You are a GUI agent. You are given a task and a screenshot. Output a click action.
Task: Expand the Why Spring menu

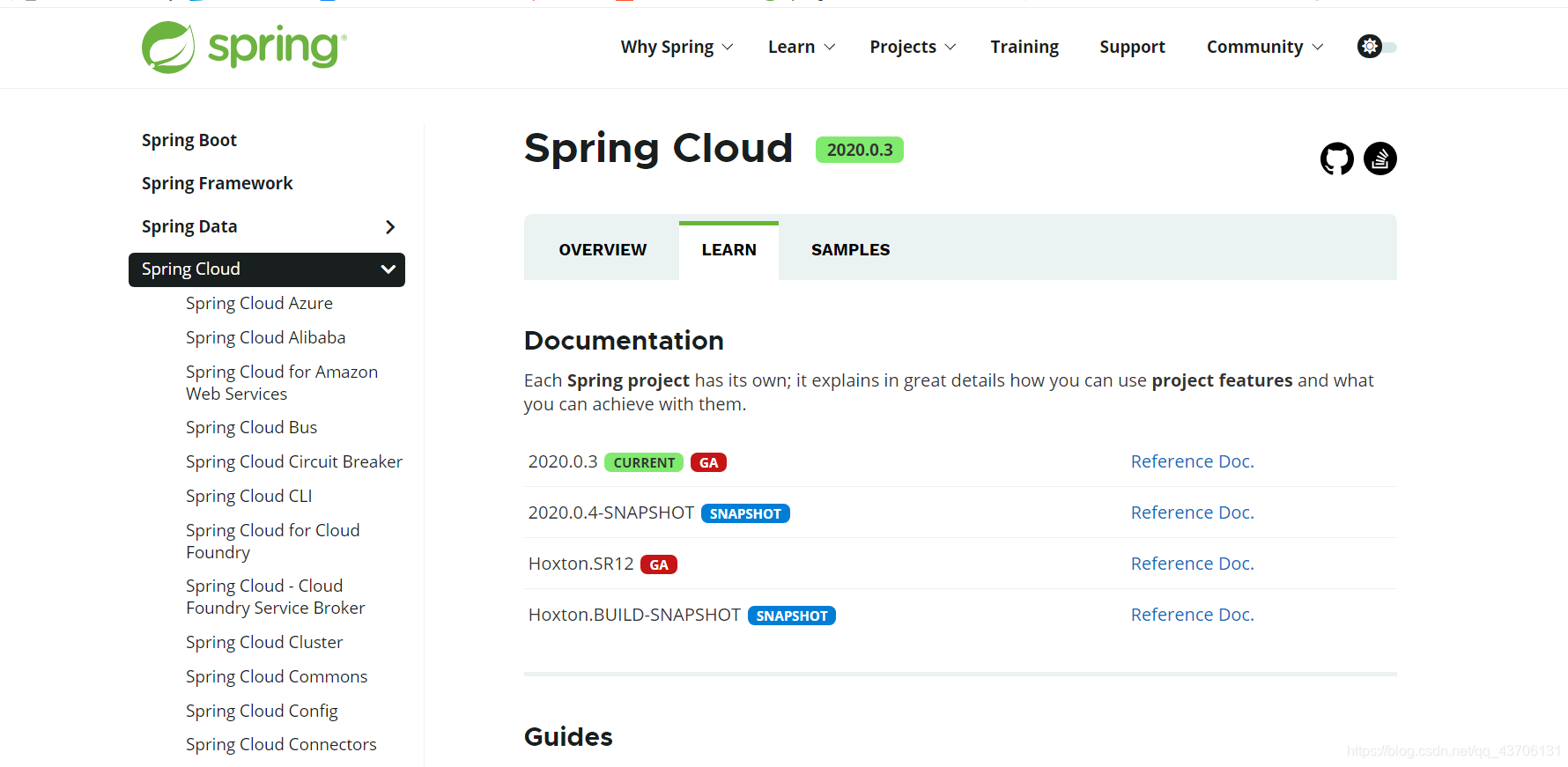pos(677,47)
